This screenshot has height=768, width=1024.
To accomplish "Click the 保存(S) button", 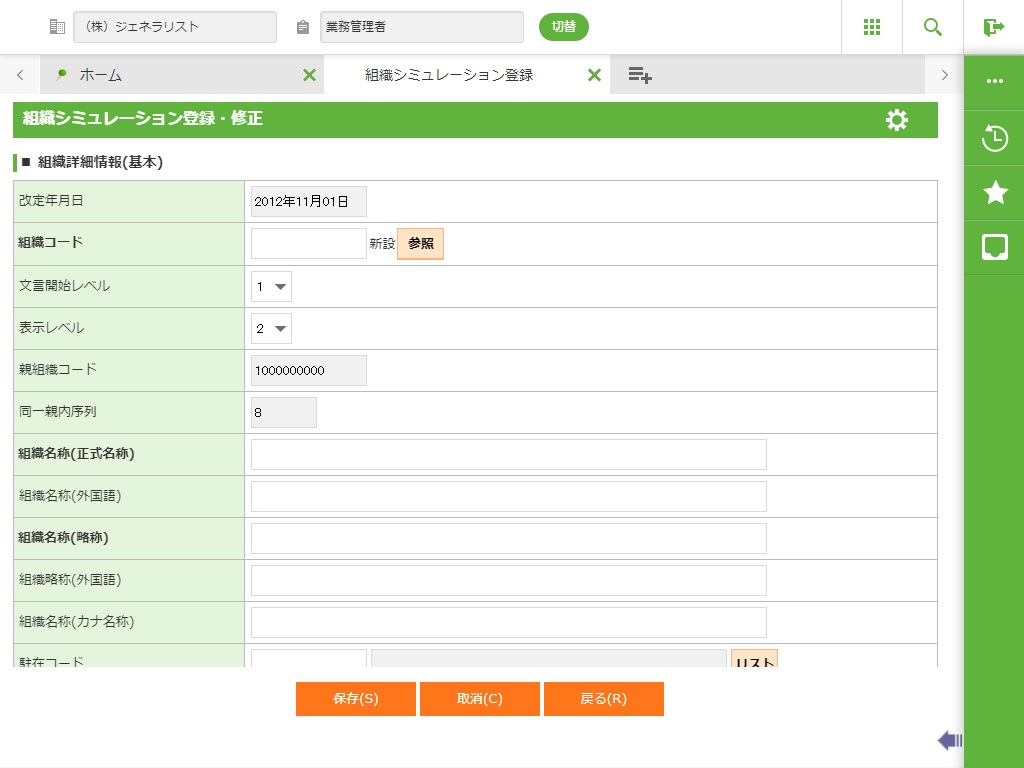I will click(x=355, y=699).
